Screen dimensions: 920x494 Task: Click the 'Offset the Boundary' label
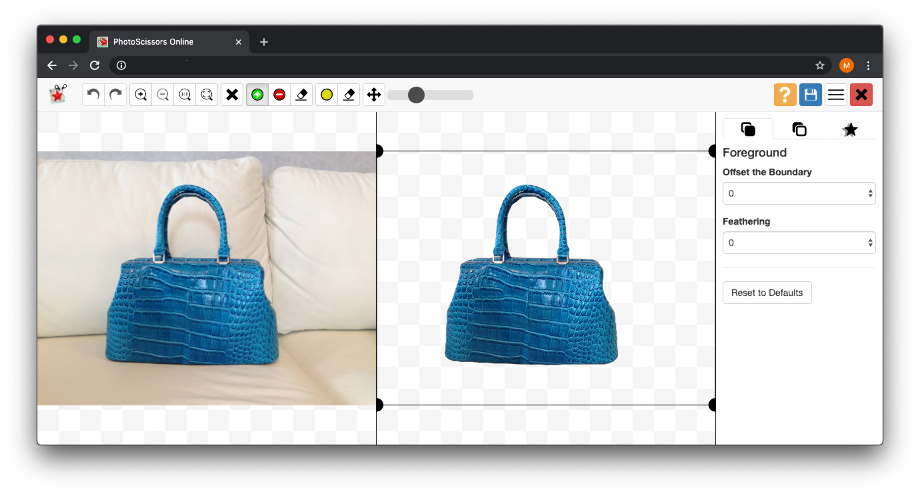[767, 172]
